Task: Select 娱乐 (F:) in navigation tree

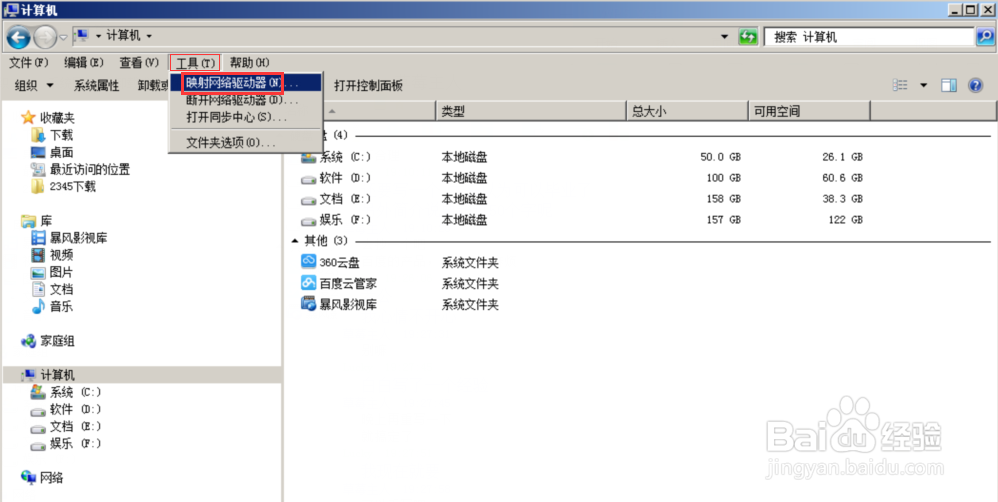Action: (75, 444)
